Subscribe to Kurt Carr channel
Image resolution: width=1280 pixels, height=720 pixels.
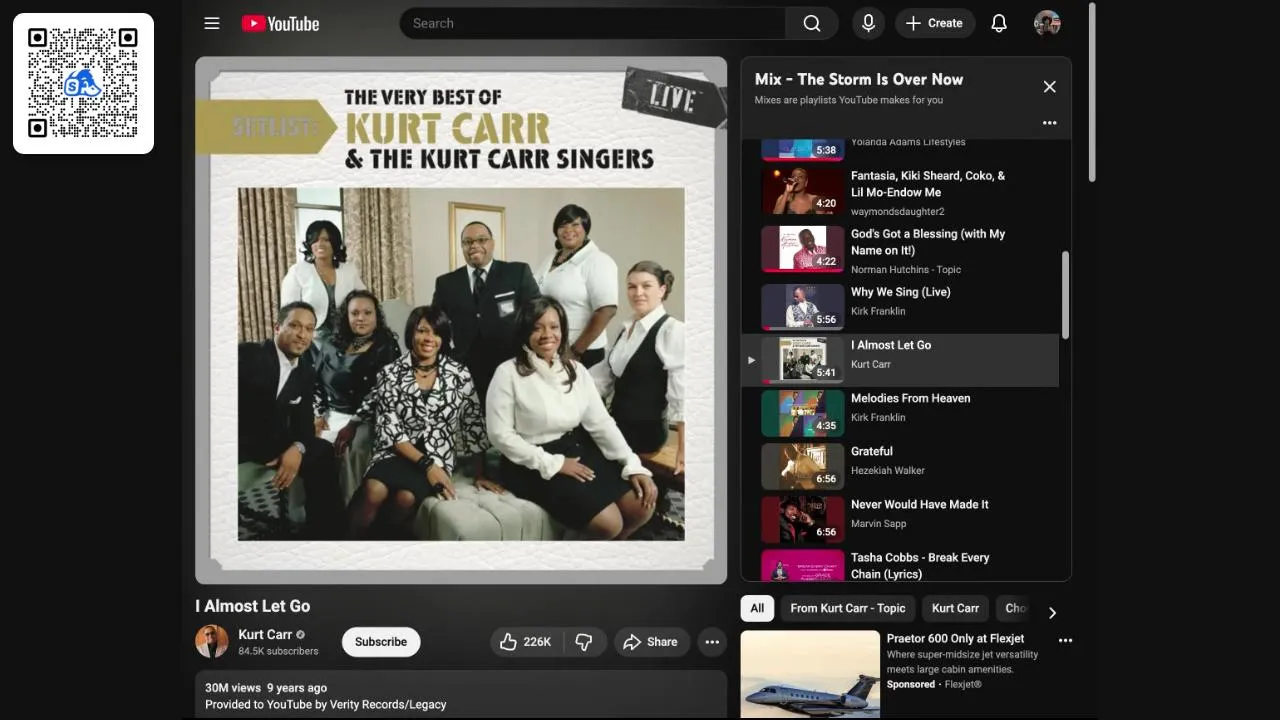pyautogui.click(x=381, y=642)
